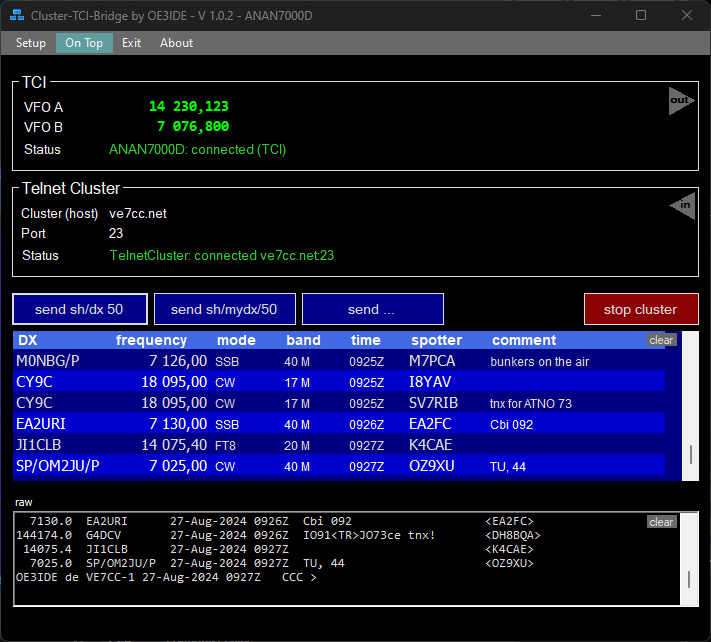Minimize the Cluster-TCI-Bridge window

coord(596,15)
